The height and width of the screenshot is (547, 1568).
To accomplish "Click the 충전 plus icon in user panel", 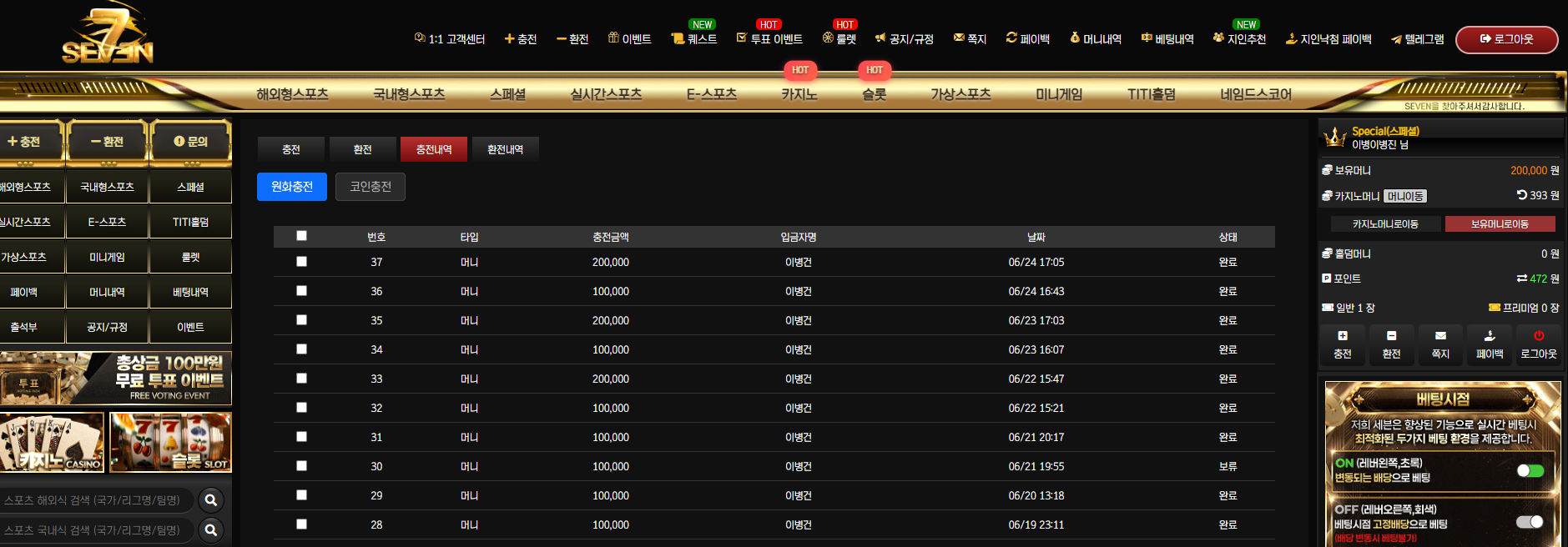I will click(1343, 336).
